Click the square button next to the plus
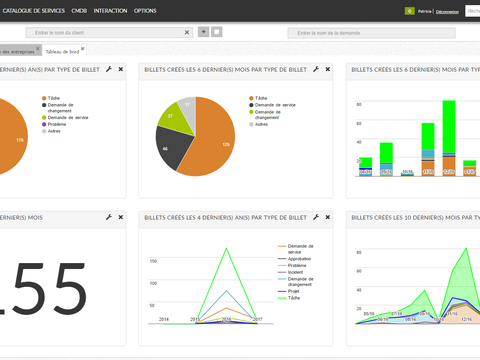The image size is (480, 360). click(x=217, y=32)
